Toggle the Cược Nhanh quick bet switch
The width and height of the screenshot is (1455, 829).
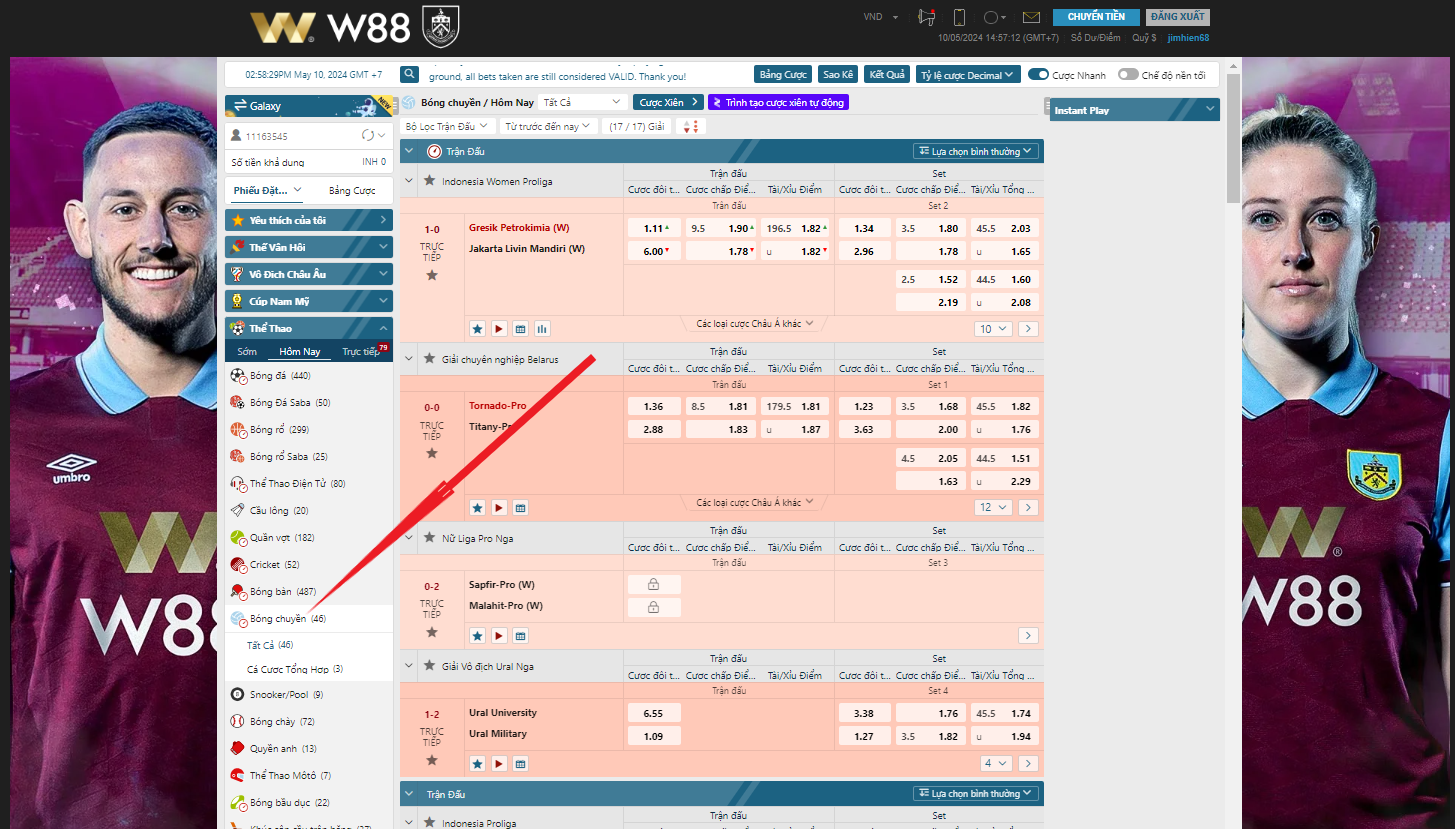click(x=1038, y=75)
